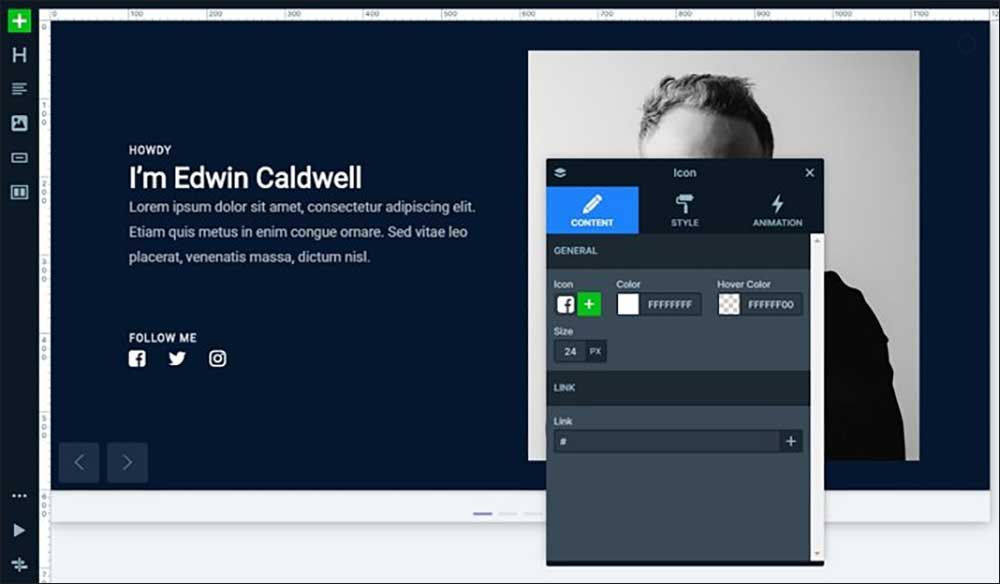The width and height of the screenshot is (1000, 584).
Task: Select the Heading layer tool
Action: click(x=19, y=55)
